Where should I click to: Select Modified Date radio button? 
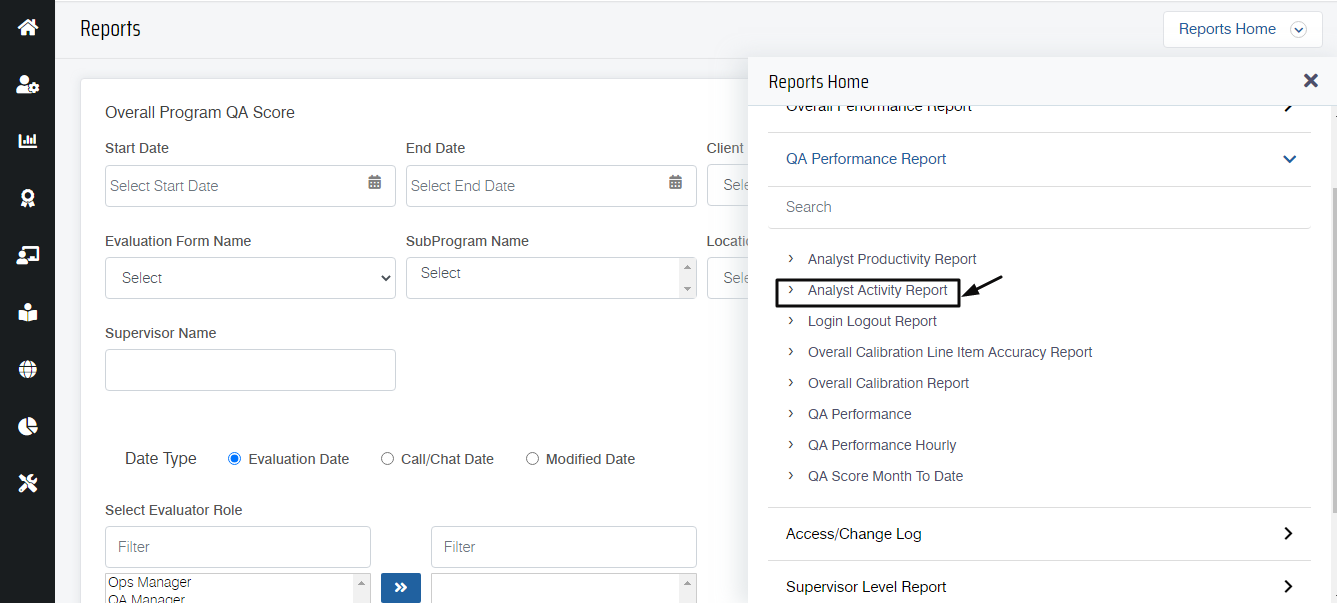[533, 459]
